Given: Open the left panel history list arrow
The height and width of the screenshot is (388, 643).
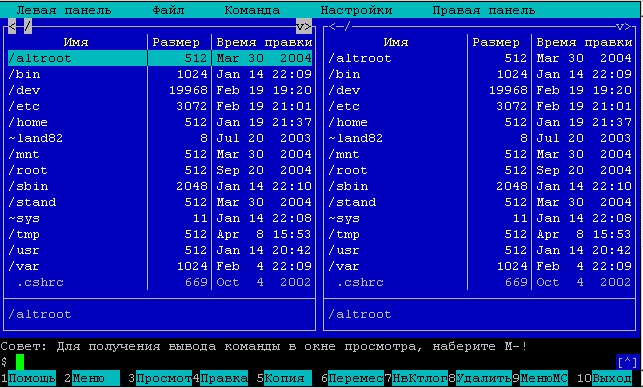Looking at the screenshot, I should pyautogui.click(x=303, y=27).
